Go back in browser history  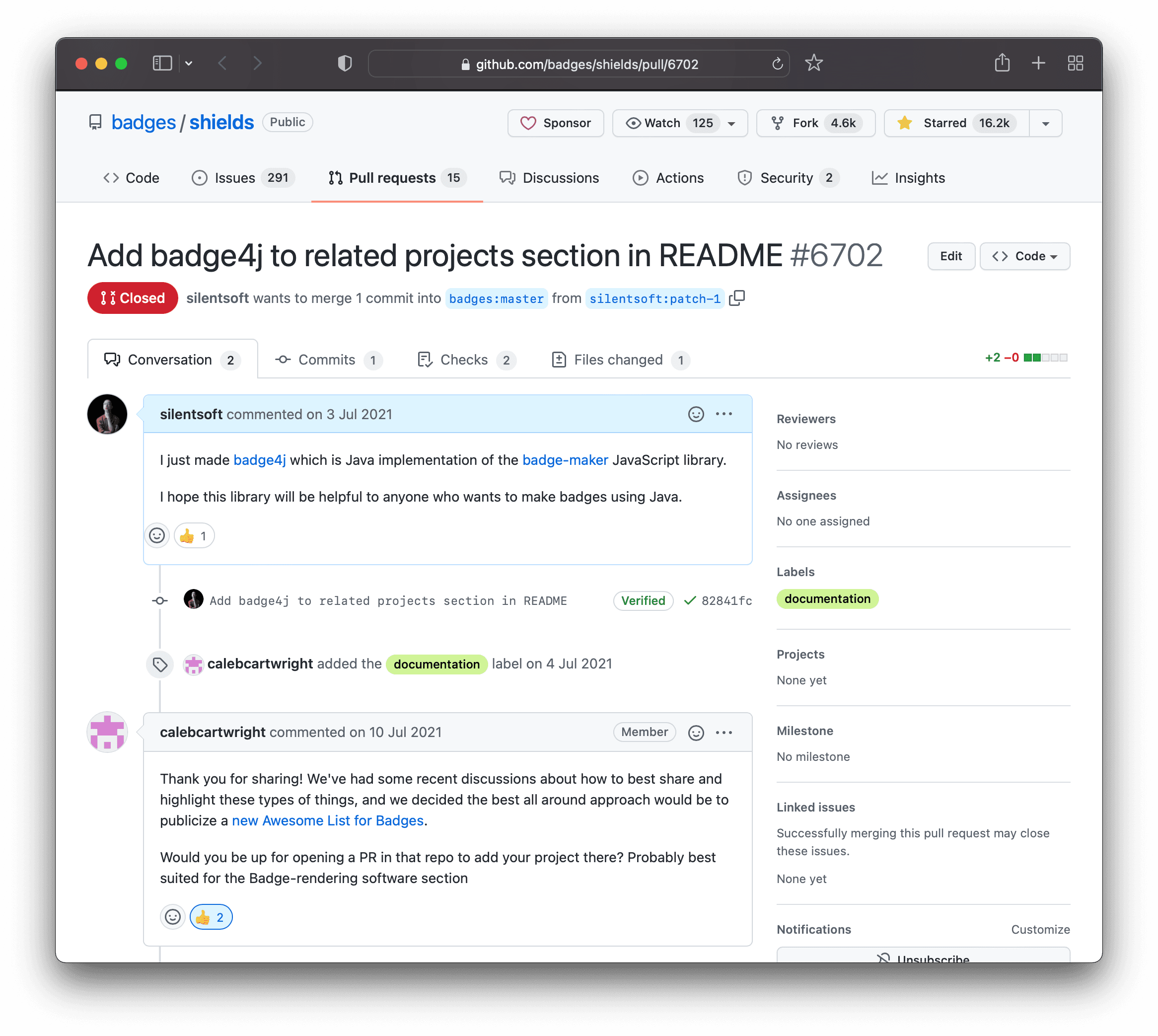click(x=222, y=63)
